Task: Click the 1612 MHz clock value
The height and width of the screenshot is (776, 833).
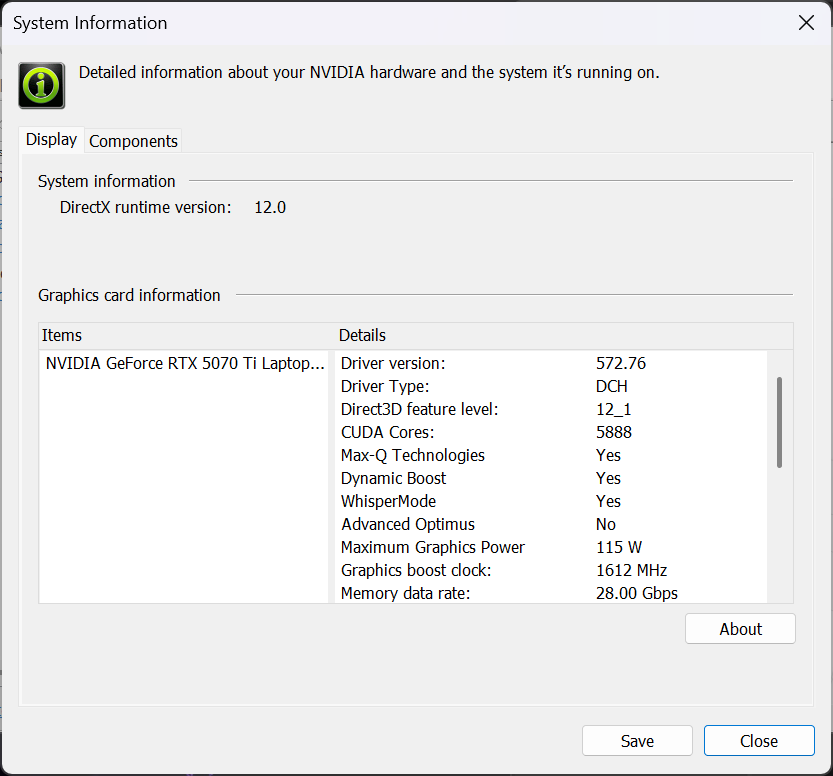Action: pyautogui.click(x=631, y=570)
